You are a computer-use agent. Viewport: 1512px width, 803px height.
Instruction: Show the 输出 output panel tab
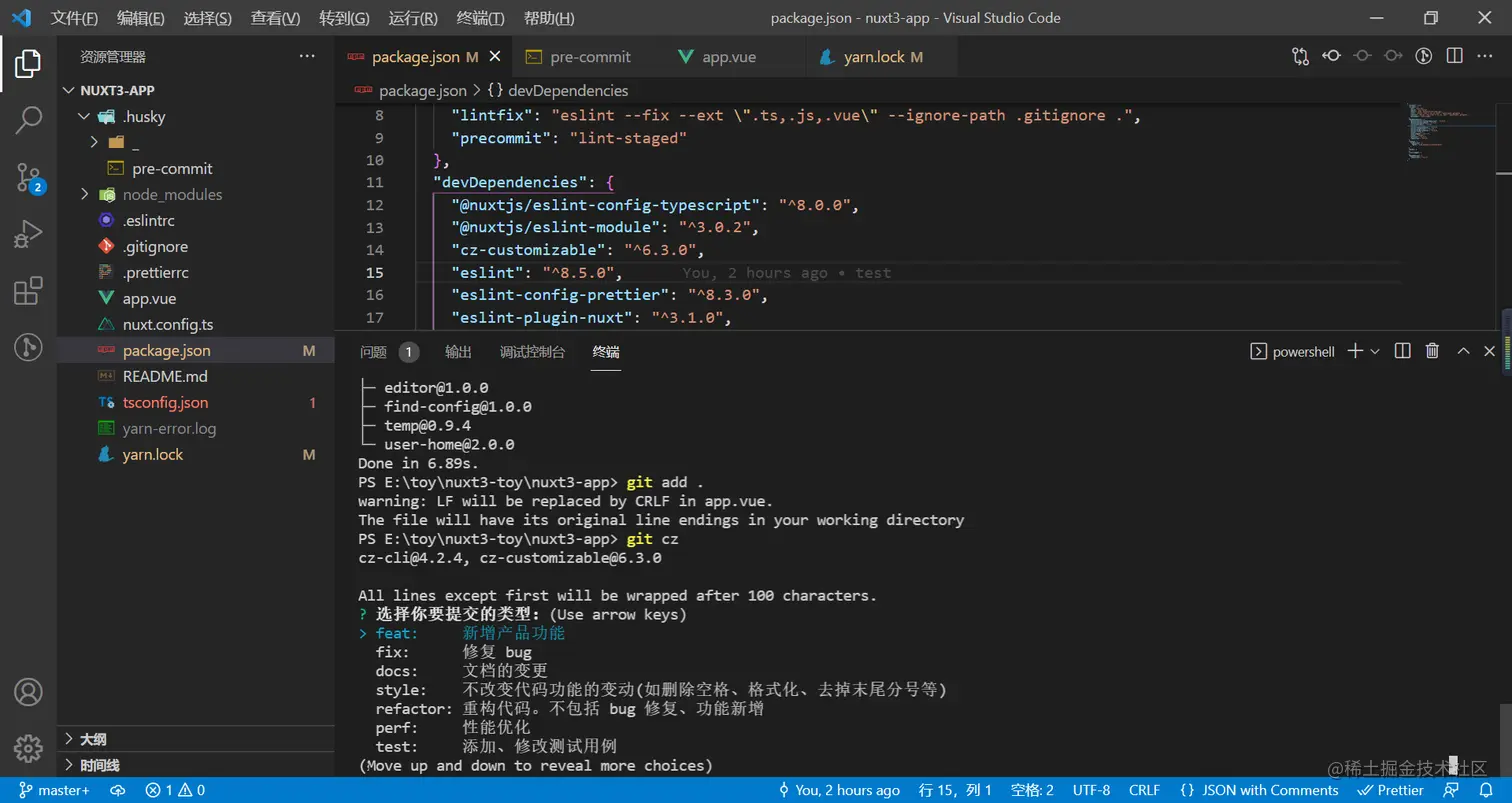click(459, 351)
